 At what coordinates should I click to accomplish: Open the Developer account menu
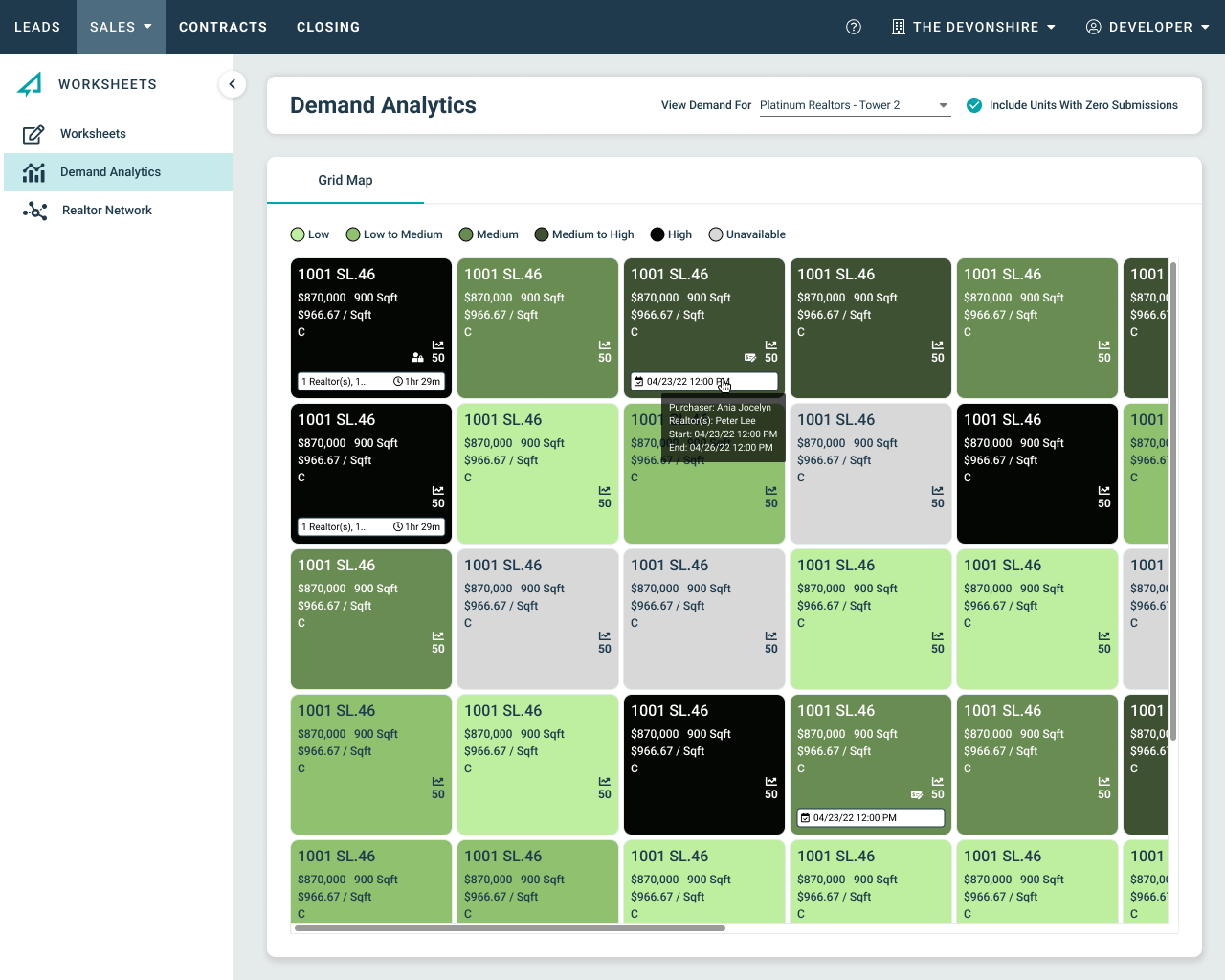pos(1147,27)
